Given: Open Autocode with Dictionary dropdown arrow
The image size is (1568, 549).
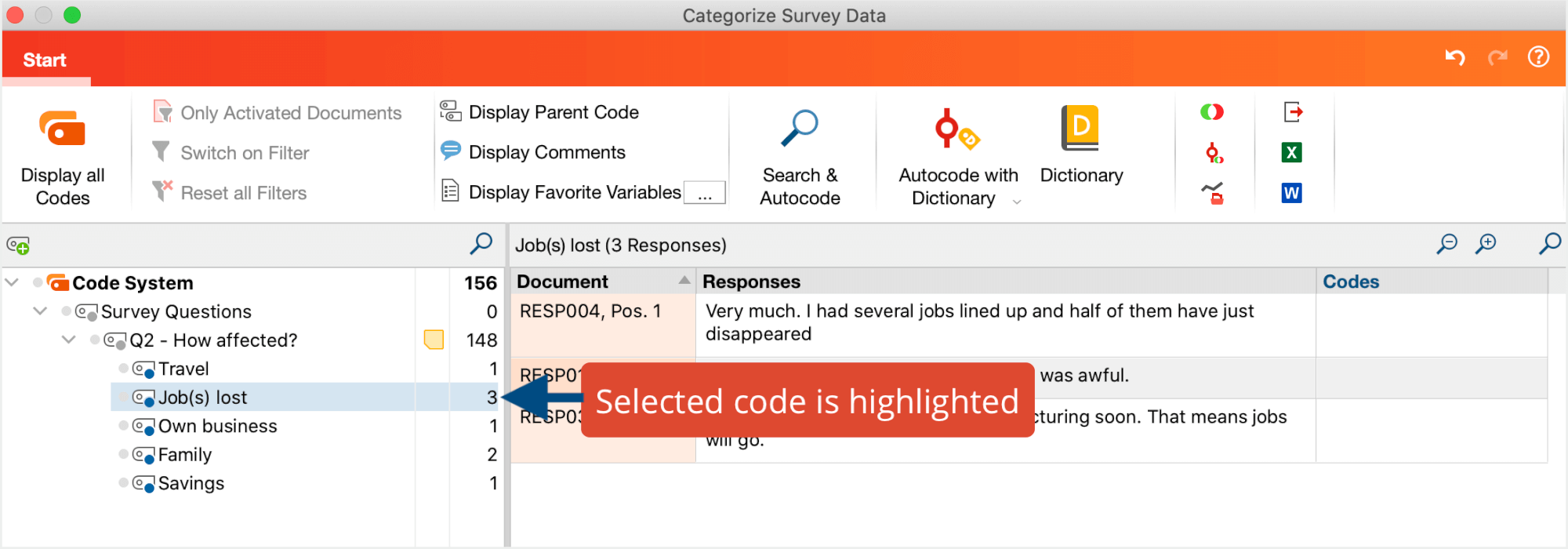Looking at the screenshot, I should pos(1017,202).
